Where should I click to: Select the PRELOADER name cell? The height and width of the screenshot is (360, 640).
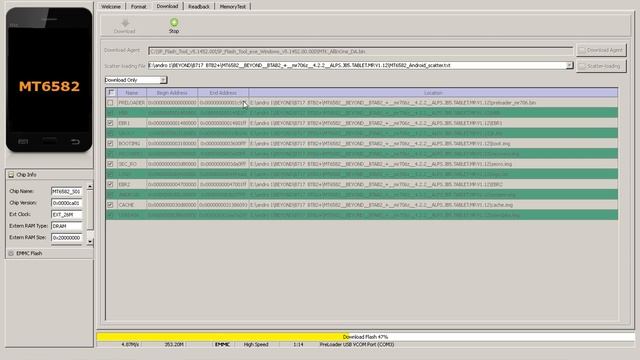tap(131, 103)
